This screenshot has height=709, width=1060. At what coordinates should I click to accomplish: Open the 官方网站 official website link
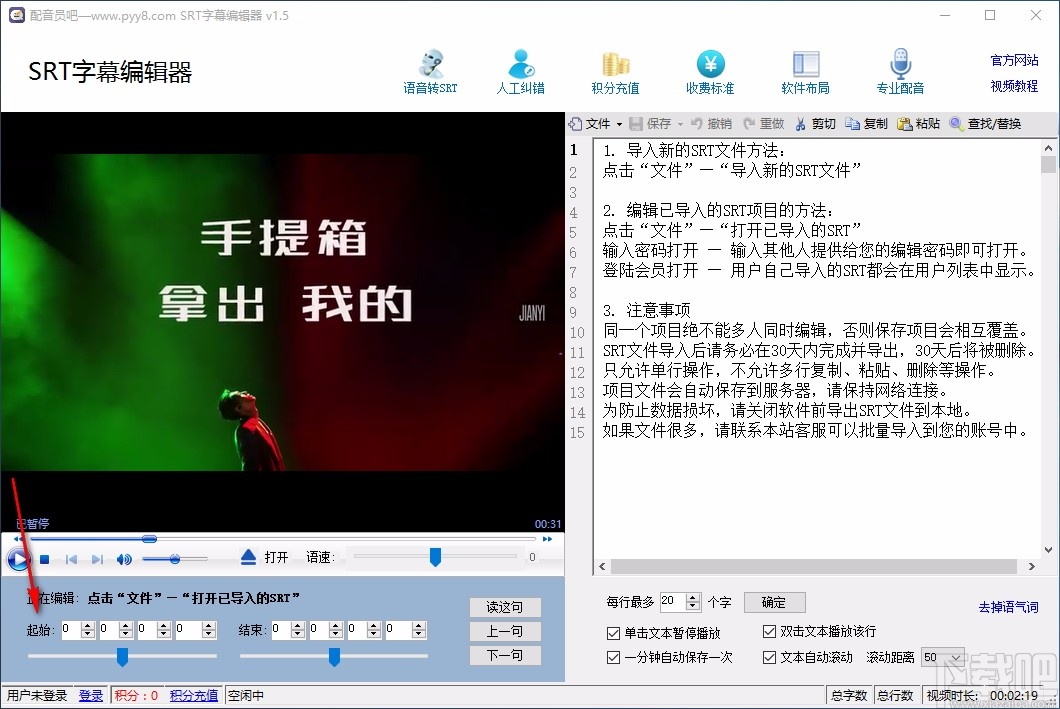[1013, 57]
